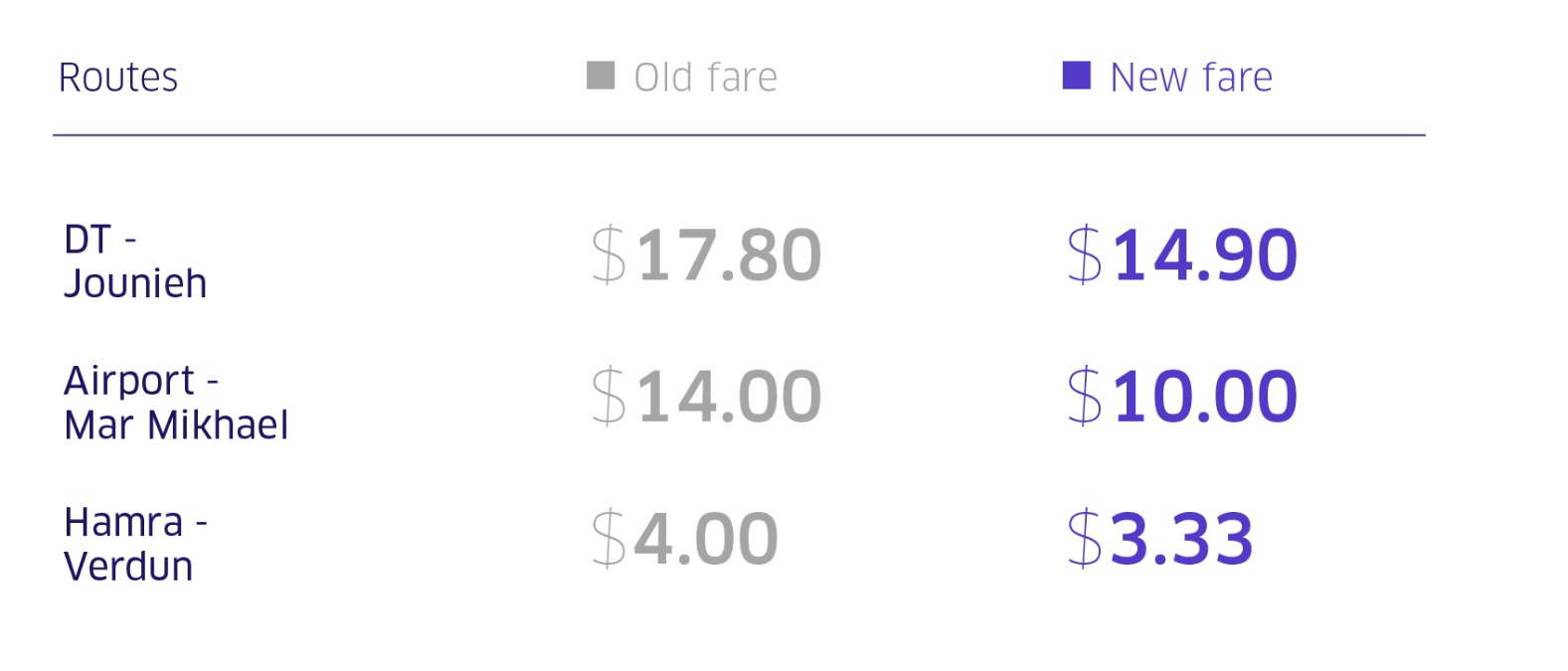
Task: Click the old fare amount 4.00
Action: (x=706, y=539)
